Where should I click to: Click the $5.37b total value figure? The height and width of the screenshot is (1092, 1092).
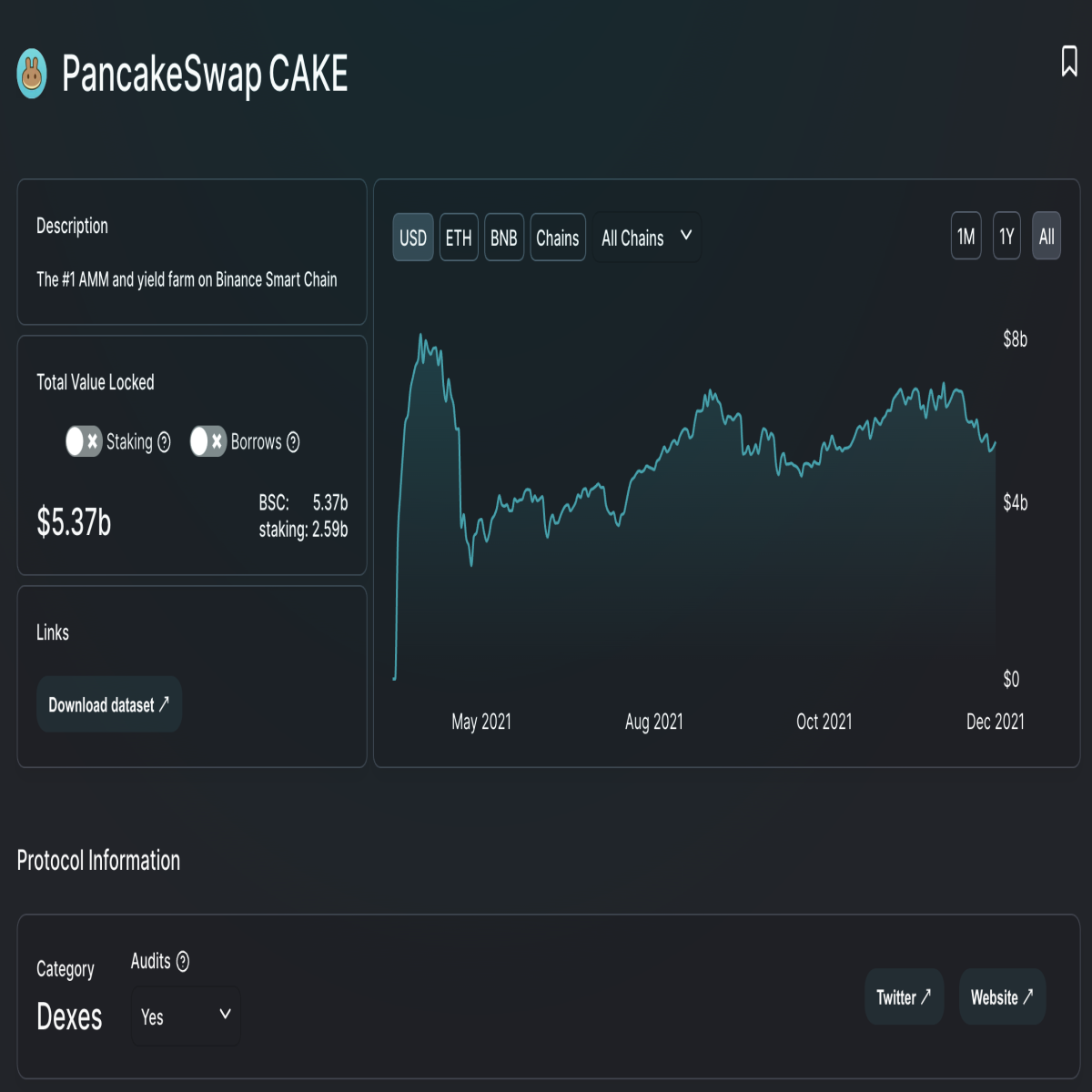click(x=74, y=522)
